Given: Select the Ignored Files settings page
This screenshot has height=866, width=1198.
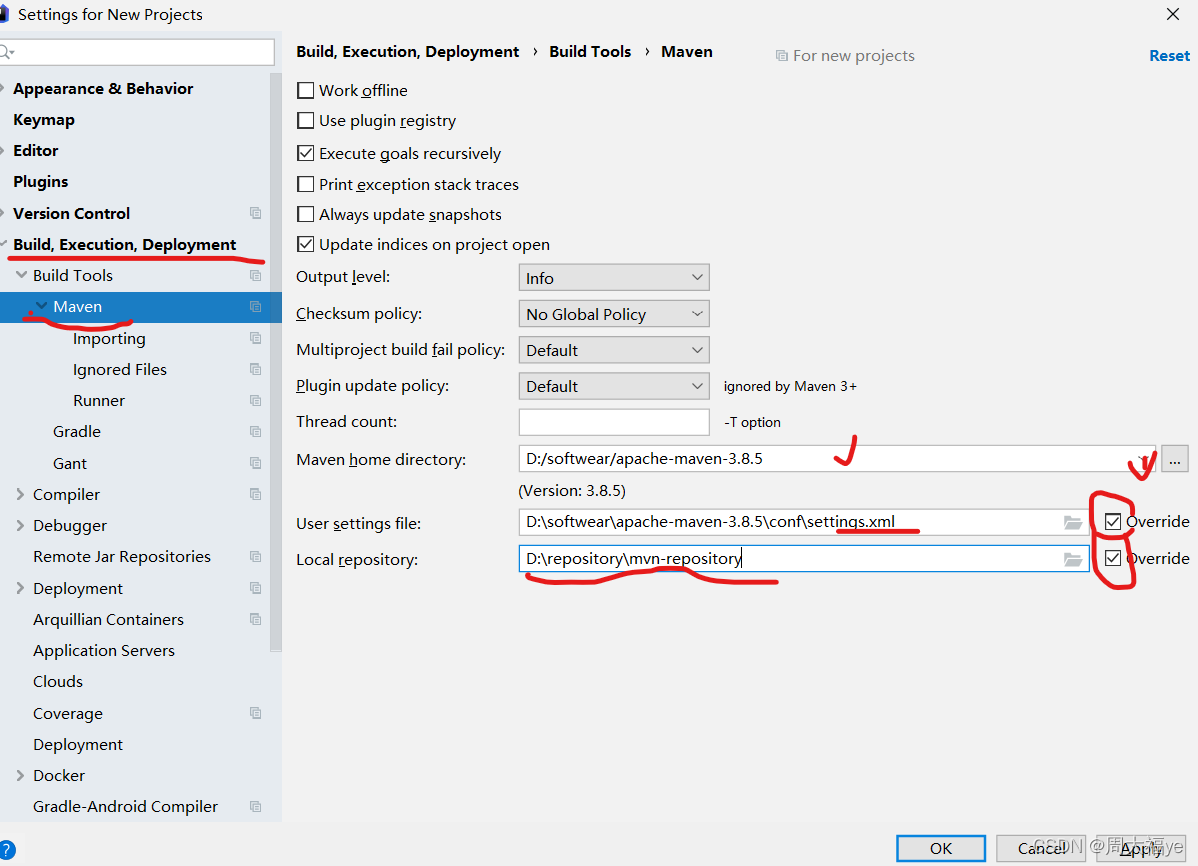Looking at the screenshot, I should (120, 370).
